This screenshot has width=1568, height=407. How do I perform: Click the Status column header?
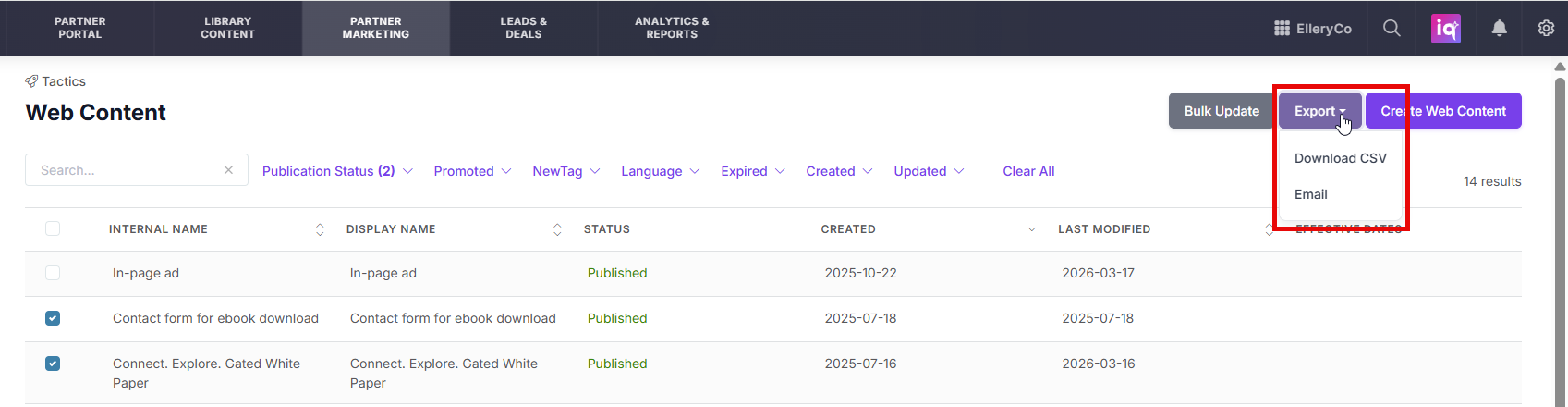pyautogui.click(x=607, y=229)
